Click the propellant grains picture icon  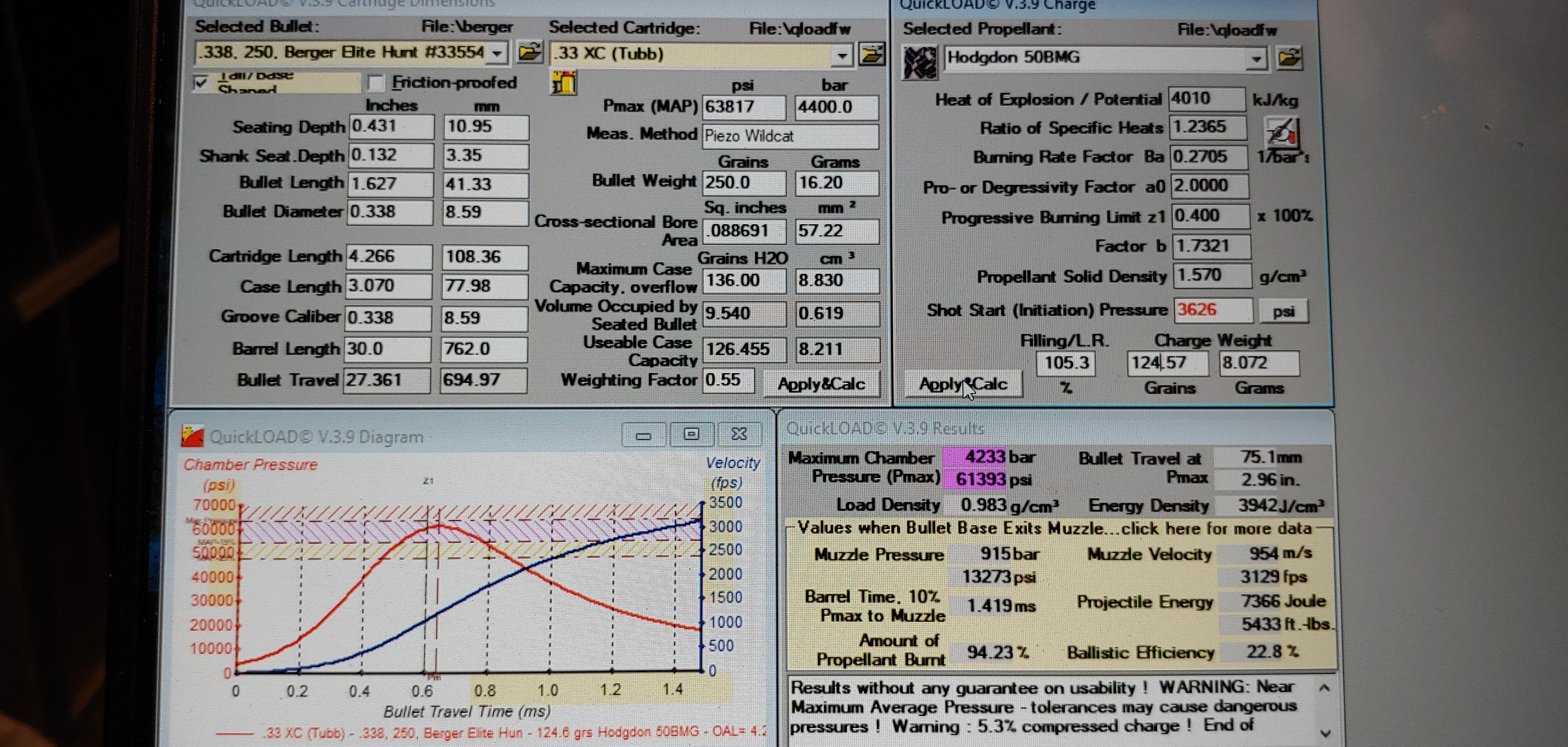tap(920, 63)
